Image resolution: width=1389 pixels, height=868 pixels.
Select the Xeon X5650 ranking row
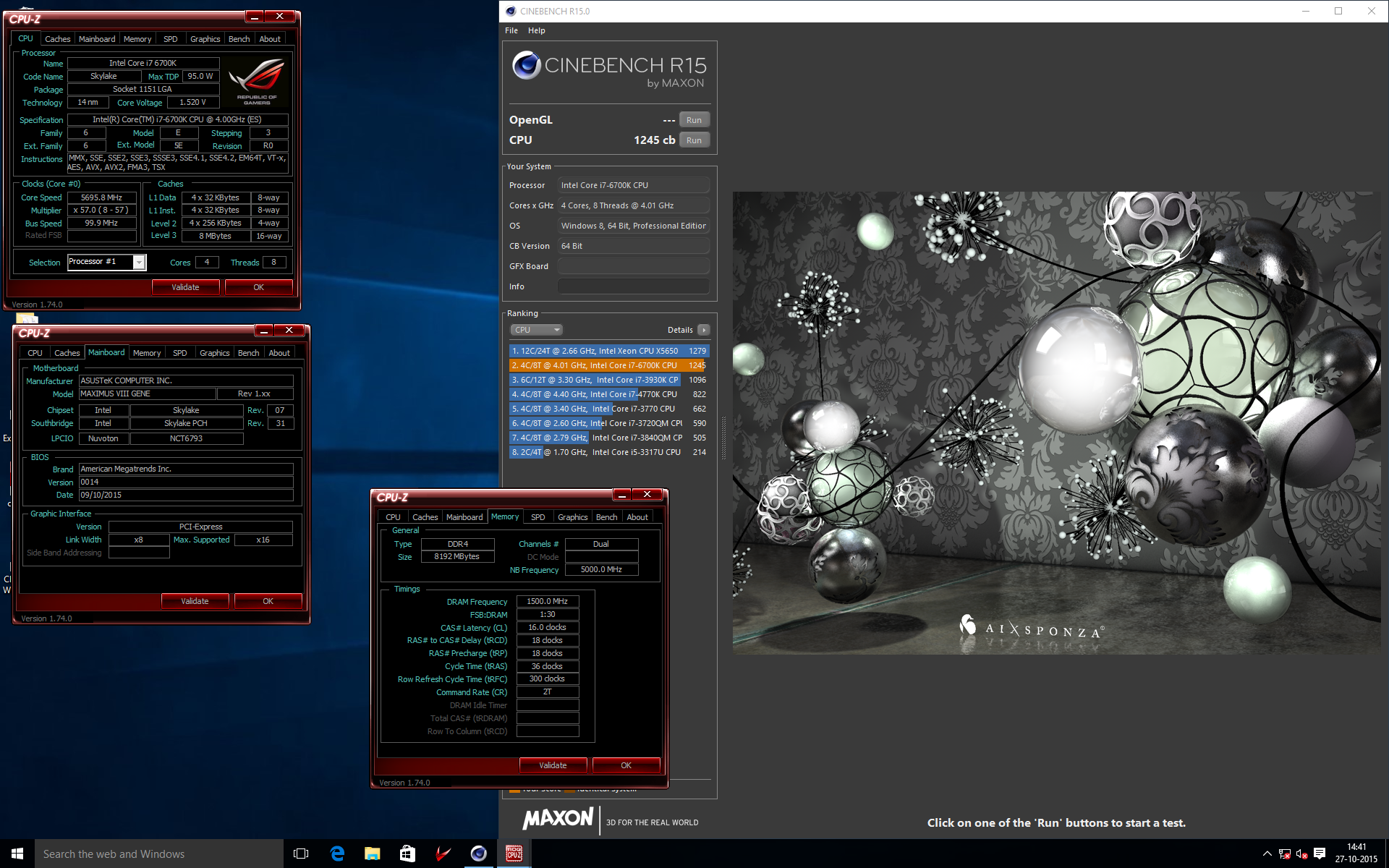point(609,351)
